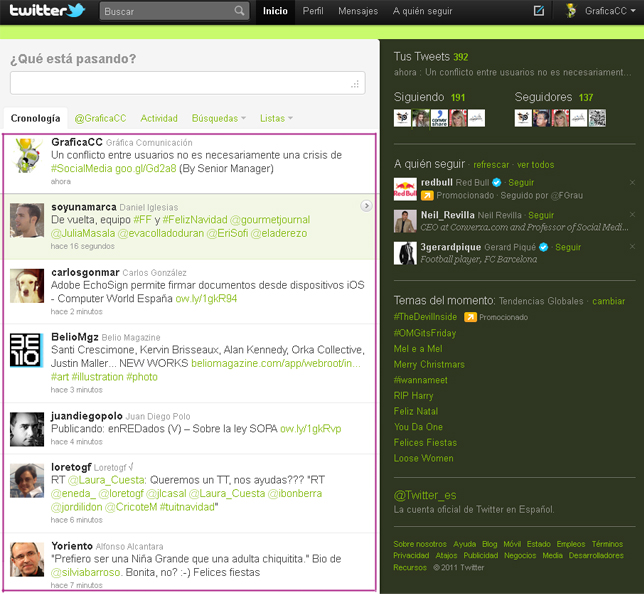This screenshot has height=594, width=644.
Task: Click @silviabarroso mention
Action: point(85,572)
